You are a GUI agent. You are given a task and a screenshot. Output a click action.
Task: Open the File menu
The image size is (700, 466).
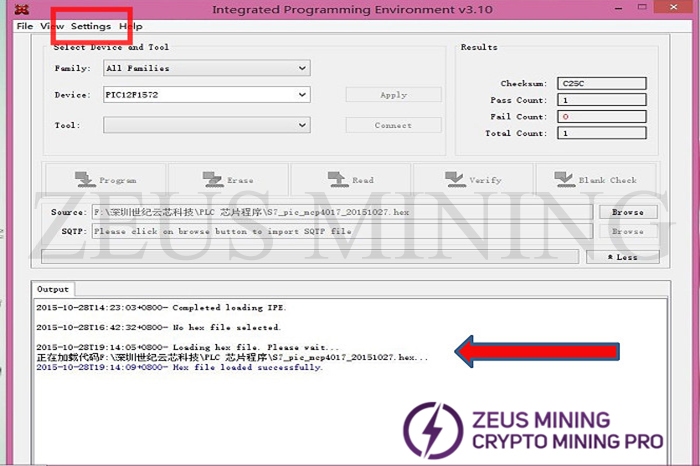tap(24, 26)
